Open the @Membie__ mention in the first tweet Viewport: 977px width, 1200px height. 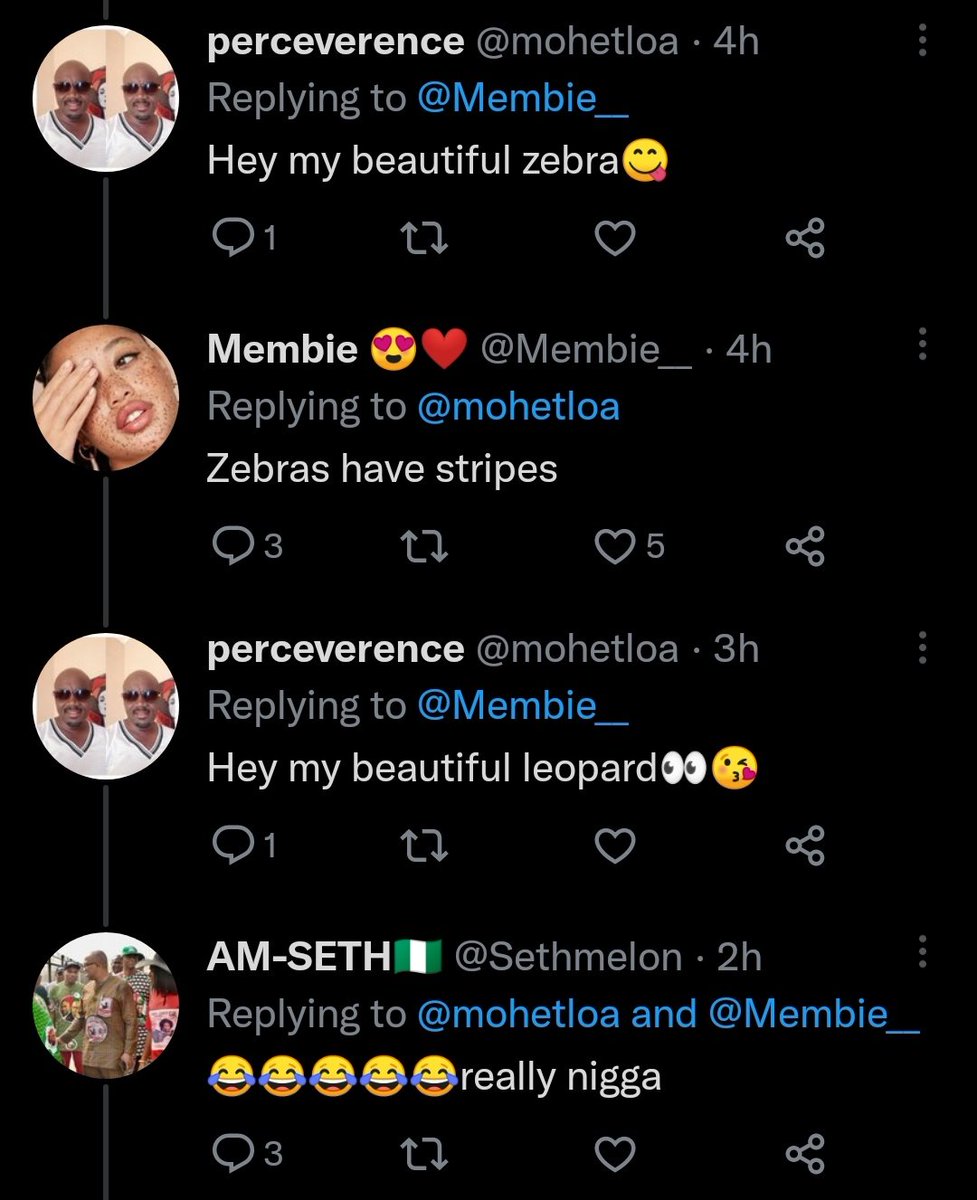(x=522, y=98)
